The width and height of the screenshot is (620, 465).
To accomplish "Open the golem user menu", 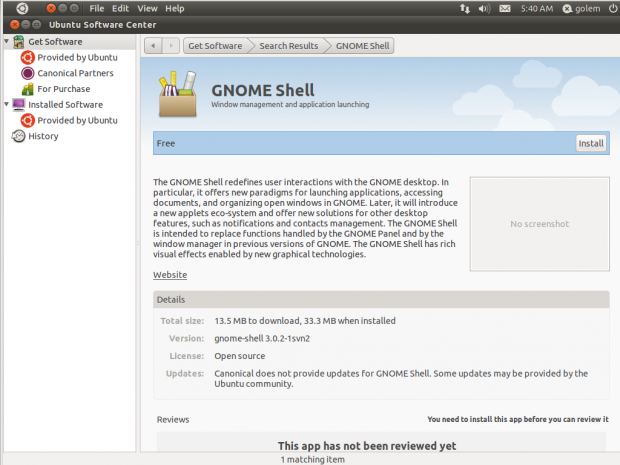I will point(581,8).
